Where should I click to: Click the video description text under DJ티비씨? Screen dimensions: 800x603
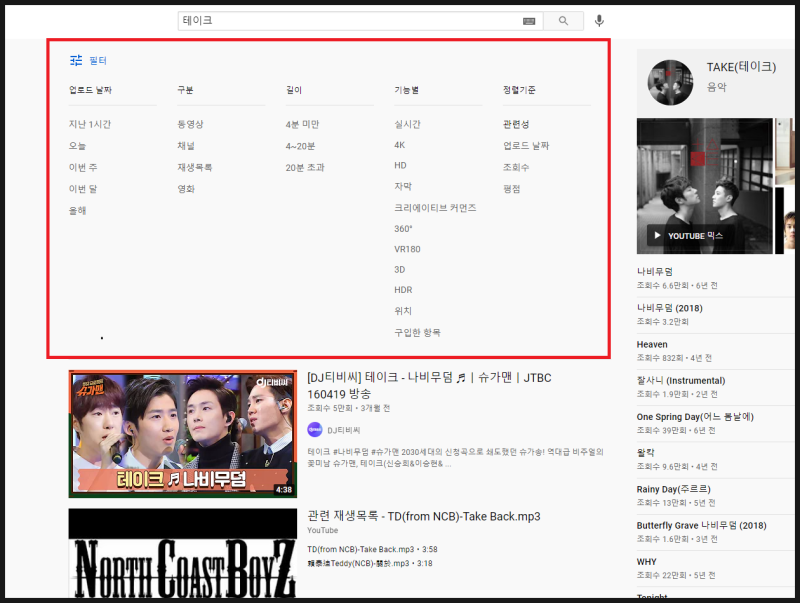click(455, 458)
